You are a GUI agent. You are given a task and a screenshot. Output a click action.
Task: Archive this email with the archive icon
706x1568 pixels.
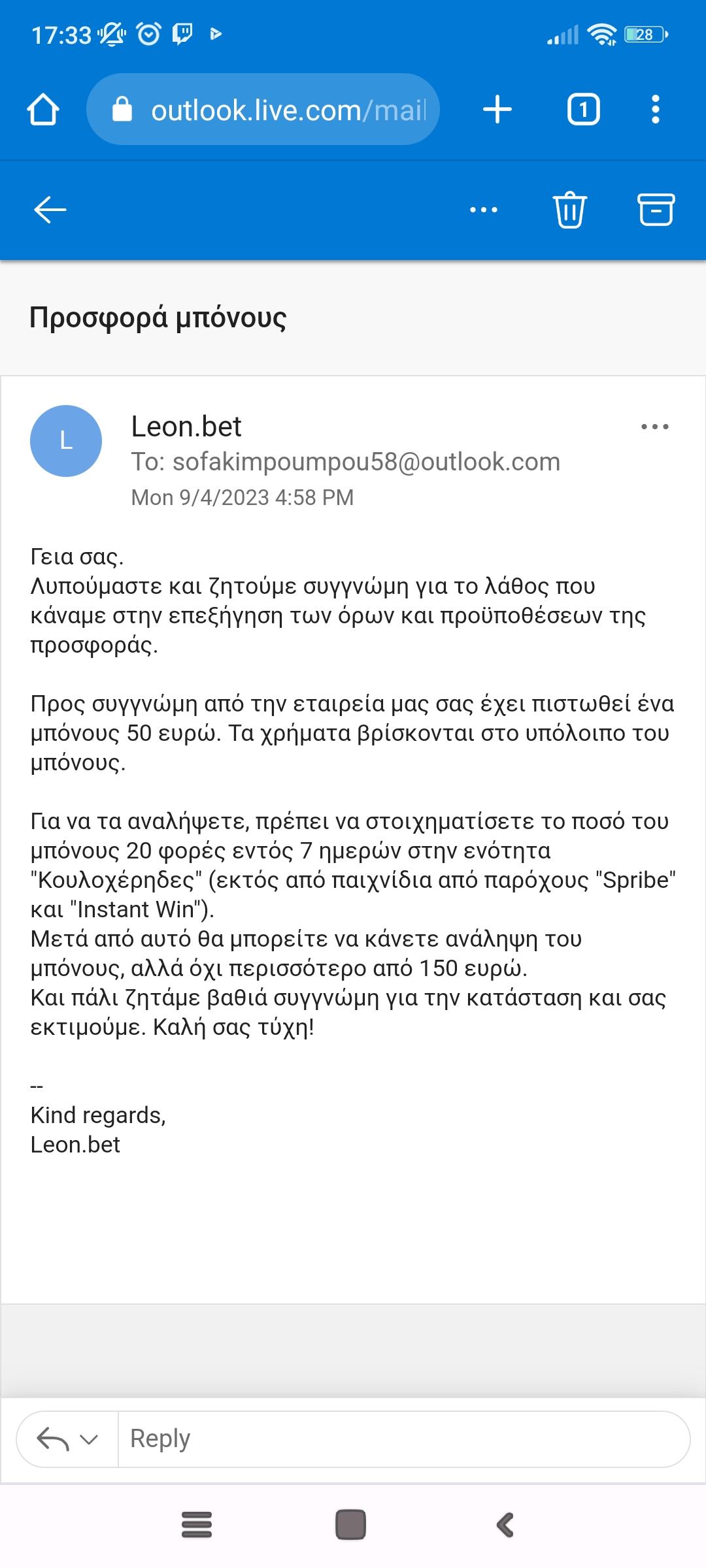[656, 210]
